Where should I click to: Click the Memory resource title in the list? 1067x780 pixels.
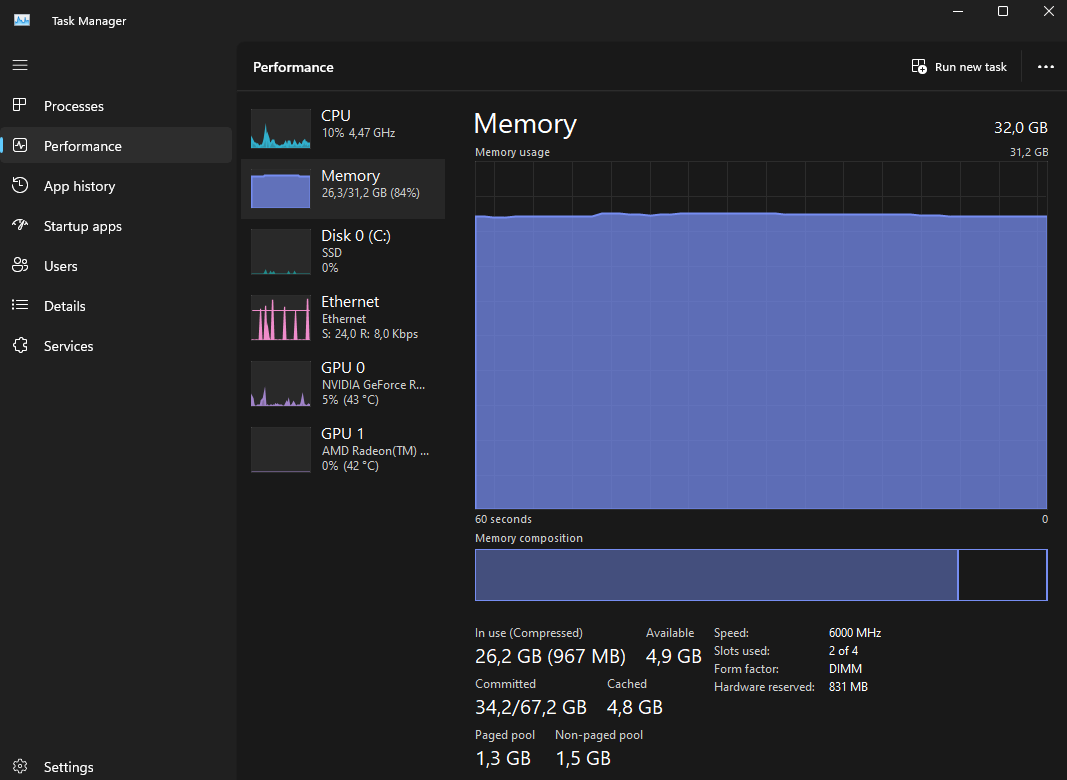point(350,176)
